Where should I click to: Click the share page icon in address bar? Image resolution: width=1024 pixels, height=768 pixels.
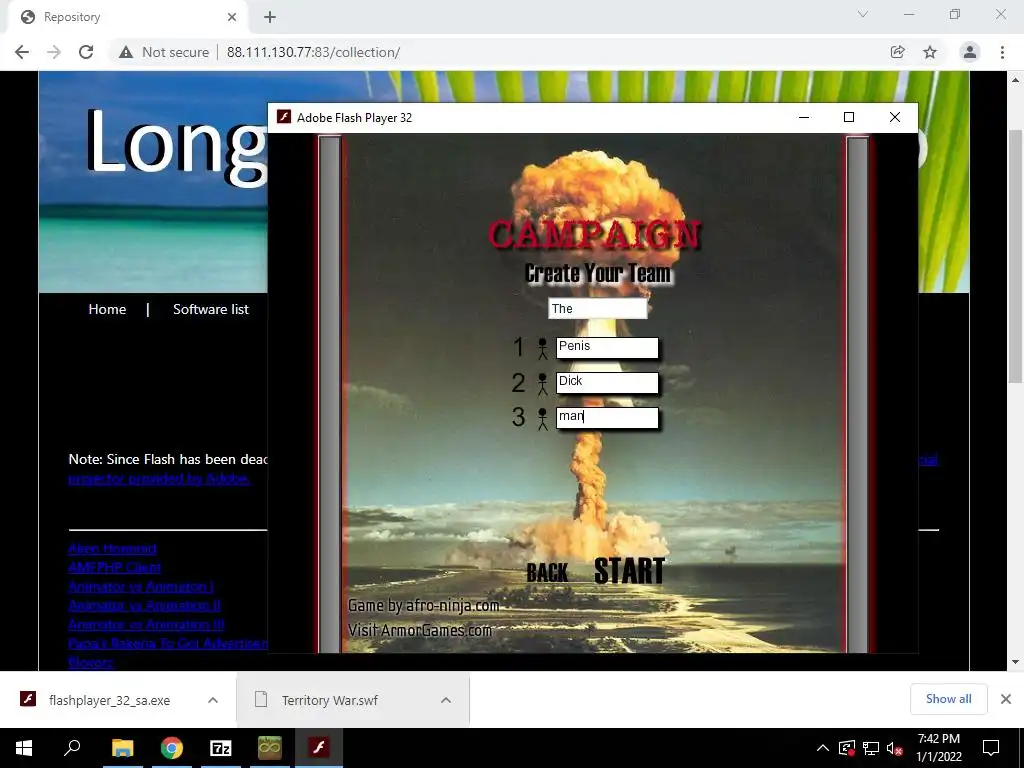[x=898, y=52]
